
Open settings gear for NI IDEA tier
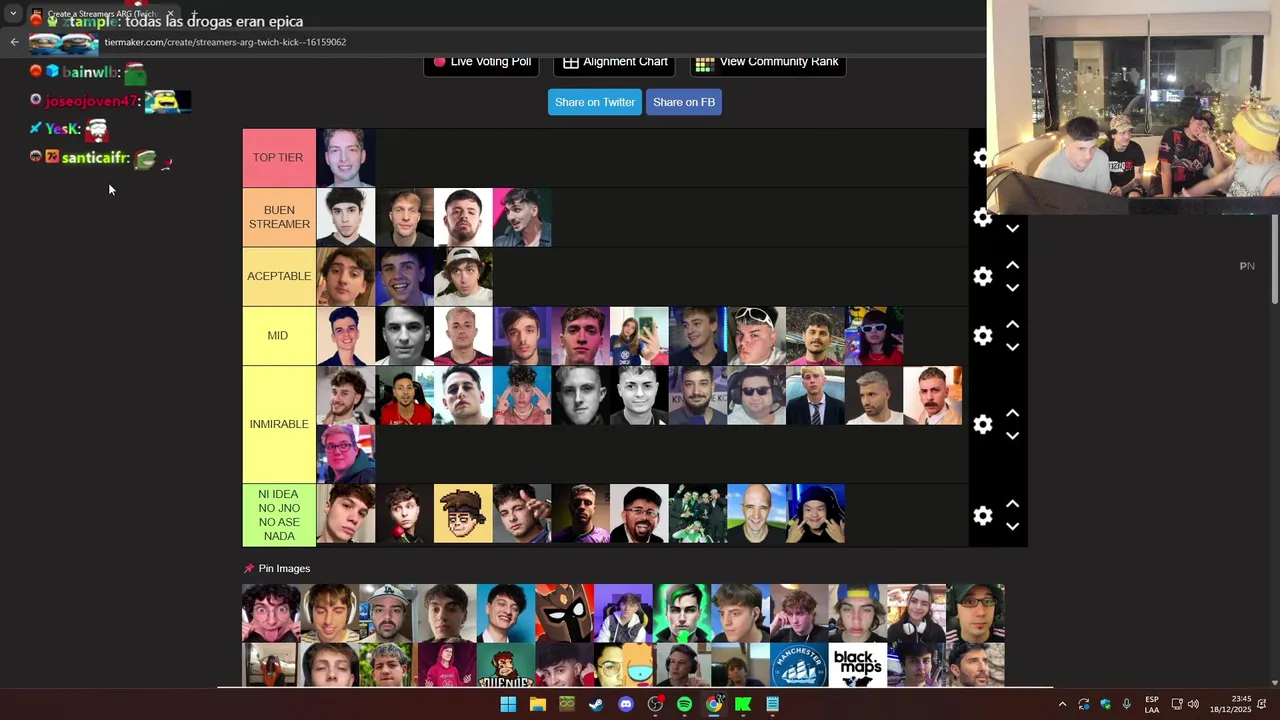point(982,515)
